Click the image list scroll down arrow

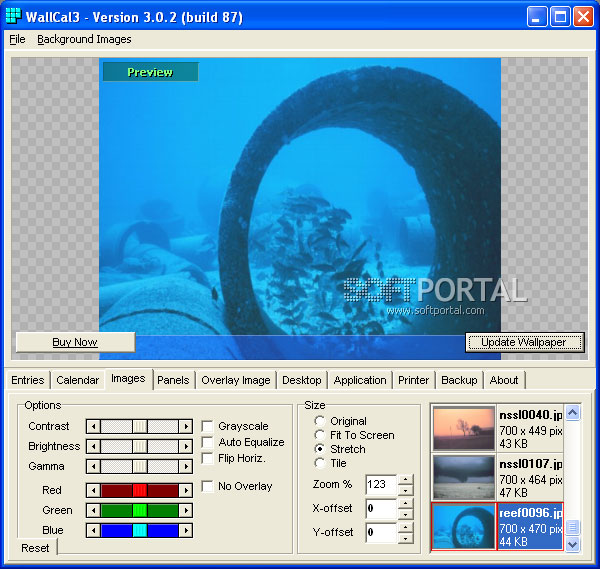(x=572, y=544)
